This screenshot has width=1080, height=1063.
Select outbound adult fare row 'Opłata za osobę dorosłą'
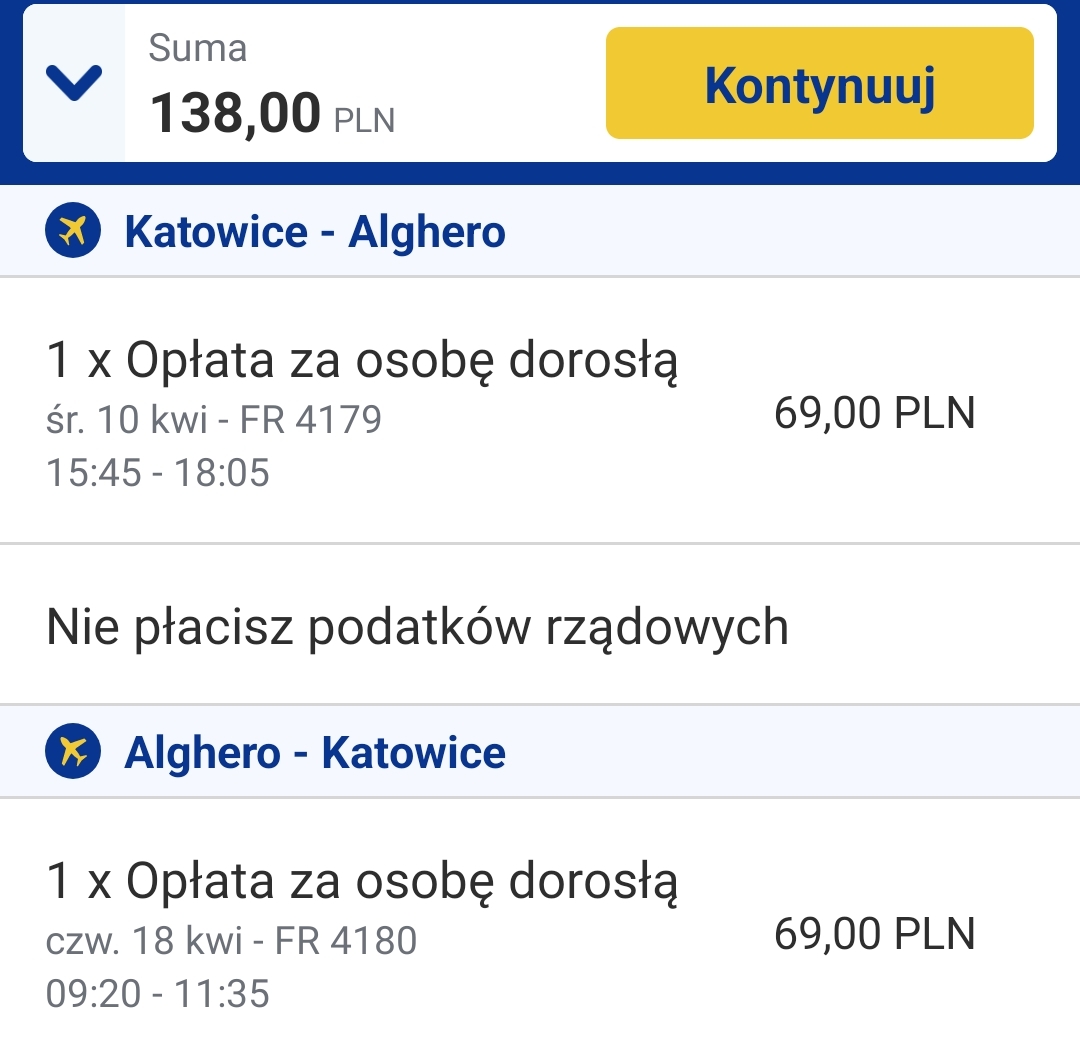click(x=540, y=411)
